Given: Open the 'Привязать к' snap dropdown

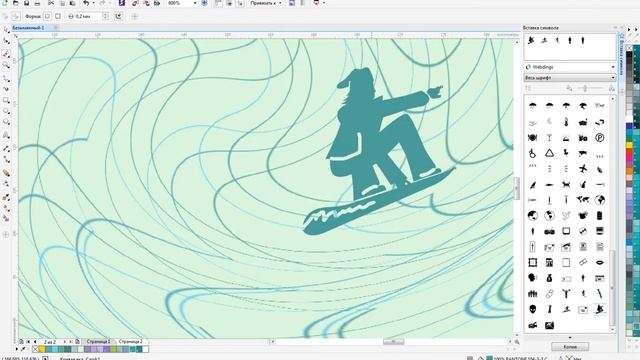Looking at the screenshot, I should pyautogui.click(x=266, y=3).
